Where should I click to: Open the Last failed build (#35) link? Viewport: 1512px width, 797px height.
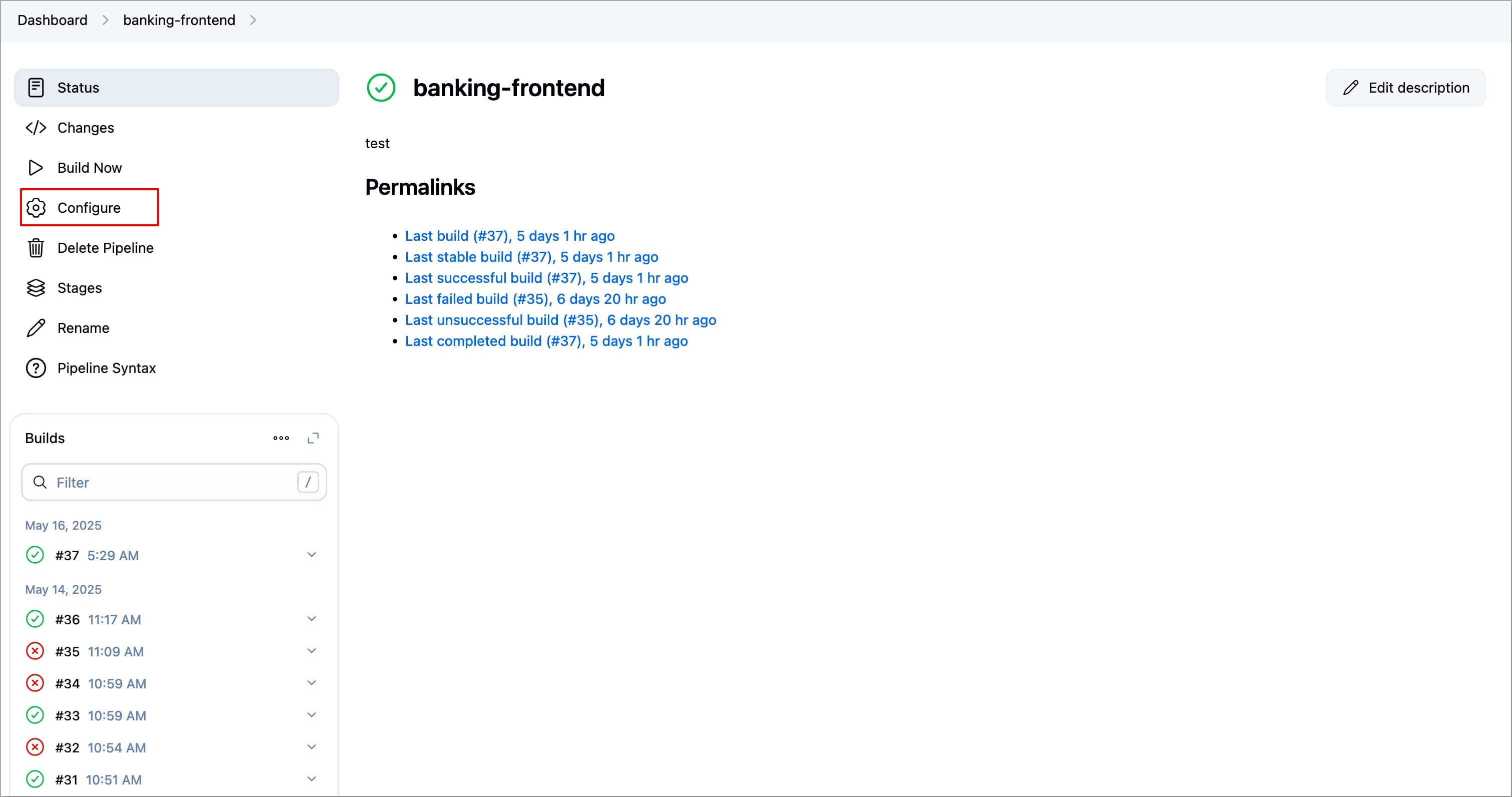(x=535, y=299)
